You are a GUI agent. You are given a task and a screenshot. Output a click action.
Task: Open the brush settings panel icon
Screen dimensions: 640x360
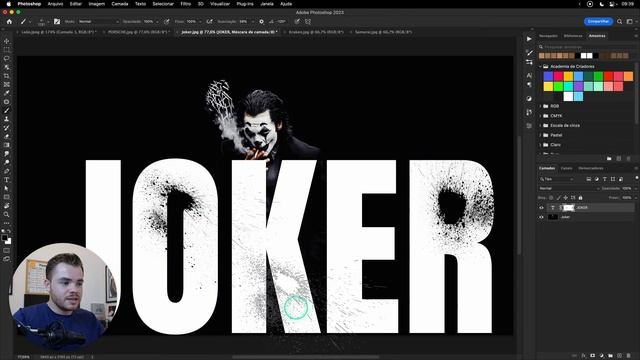pyautogui.click(x=57, y=22)
